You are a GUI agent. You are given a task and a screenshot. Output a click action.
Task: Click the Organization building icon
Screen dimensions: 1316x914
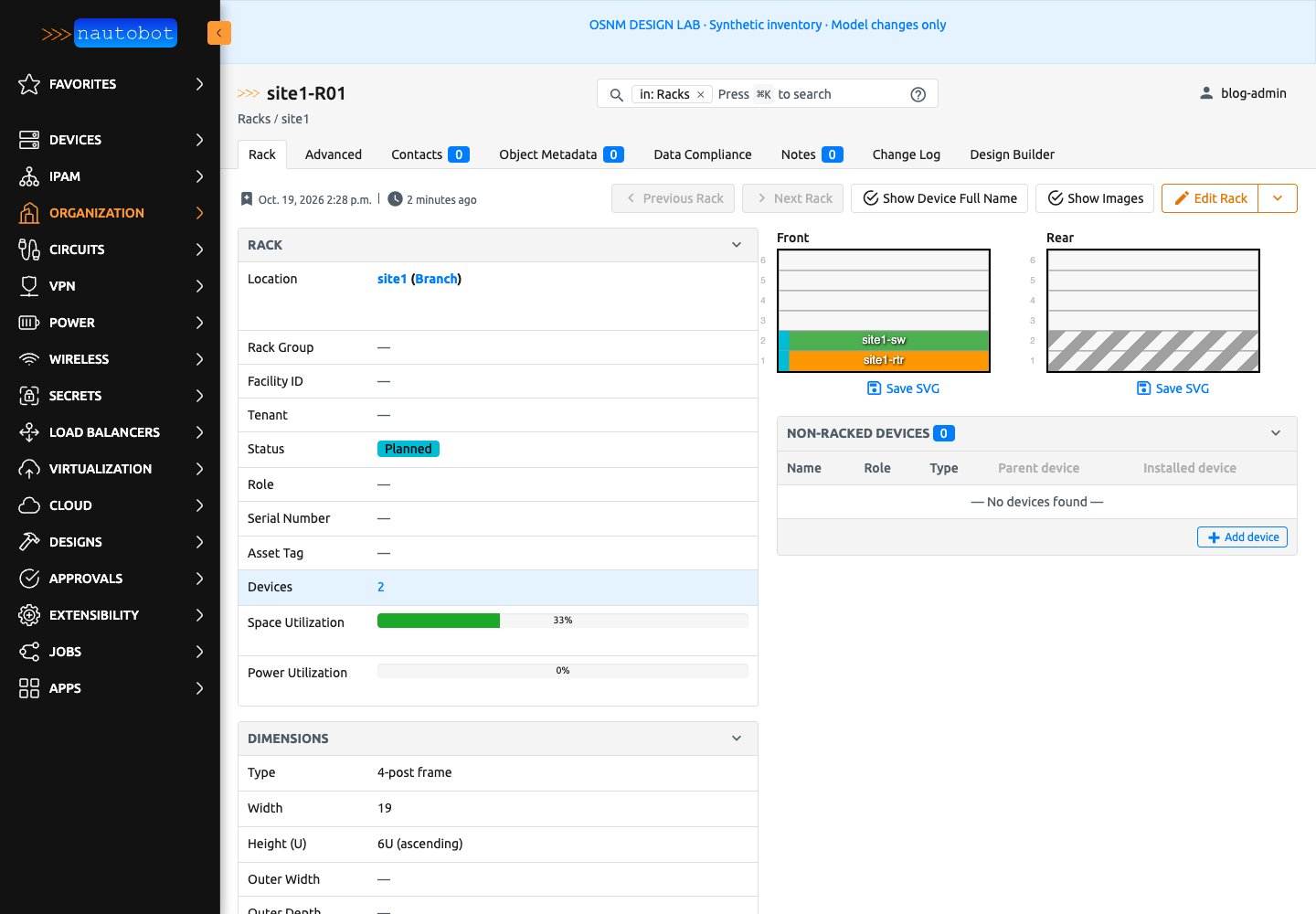pyautogui.click(x=29, y=213)
